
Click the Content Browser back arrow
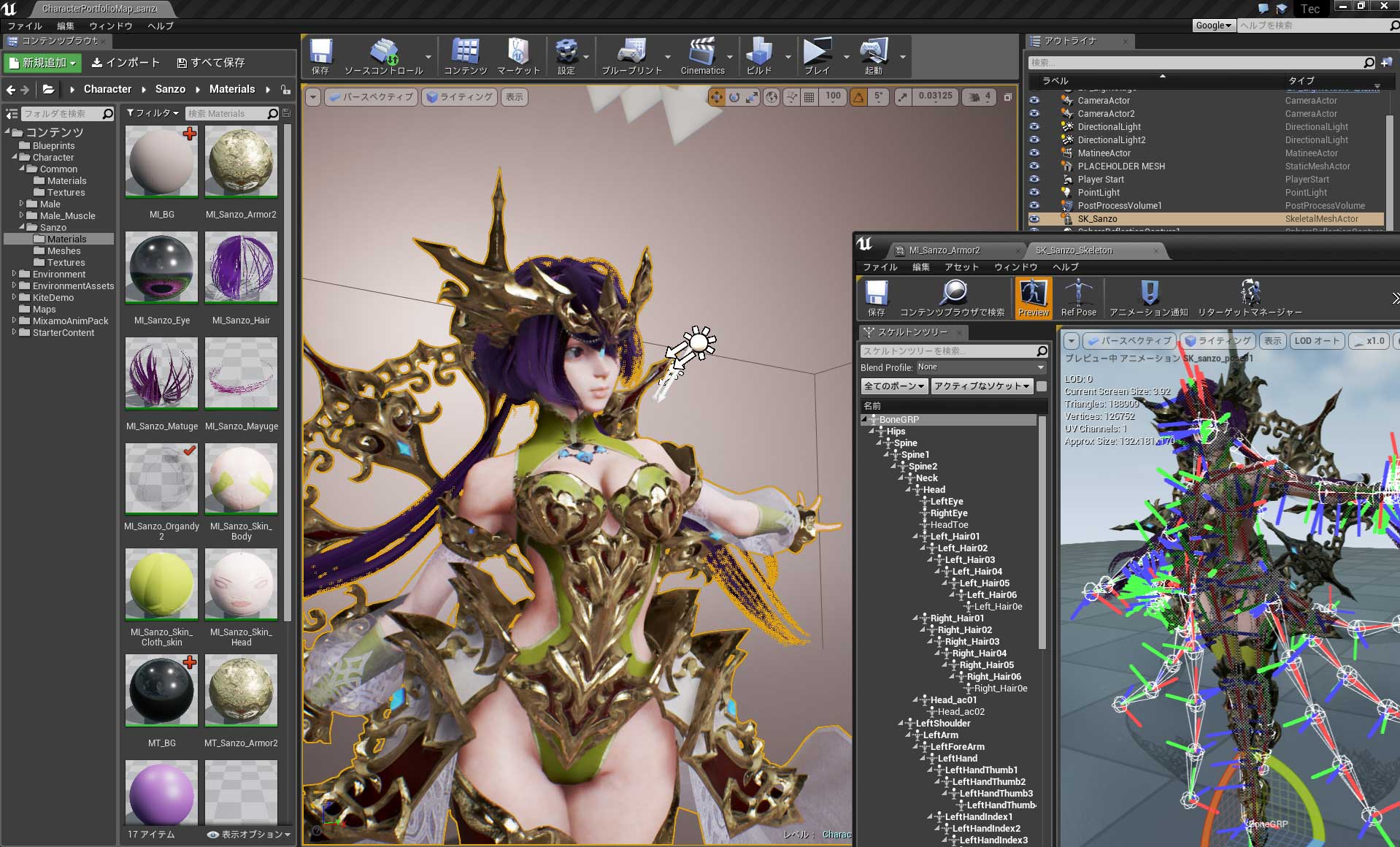click(10, 90)
